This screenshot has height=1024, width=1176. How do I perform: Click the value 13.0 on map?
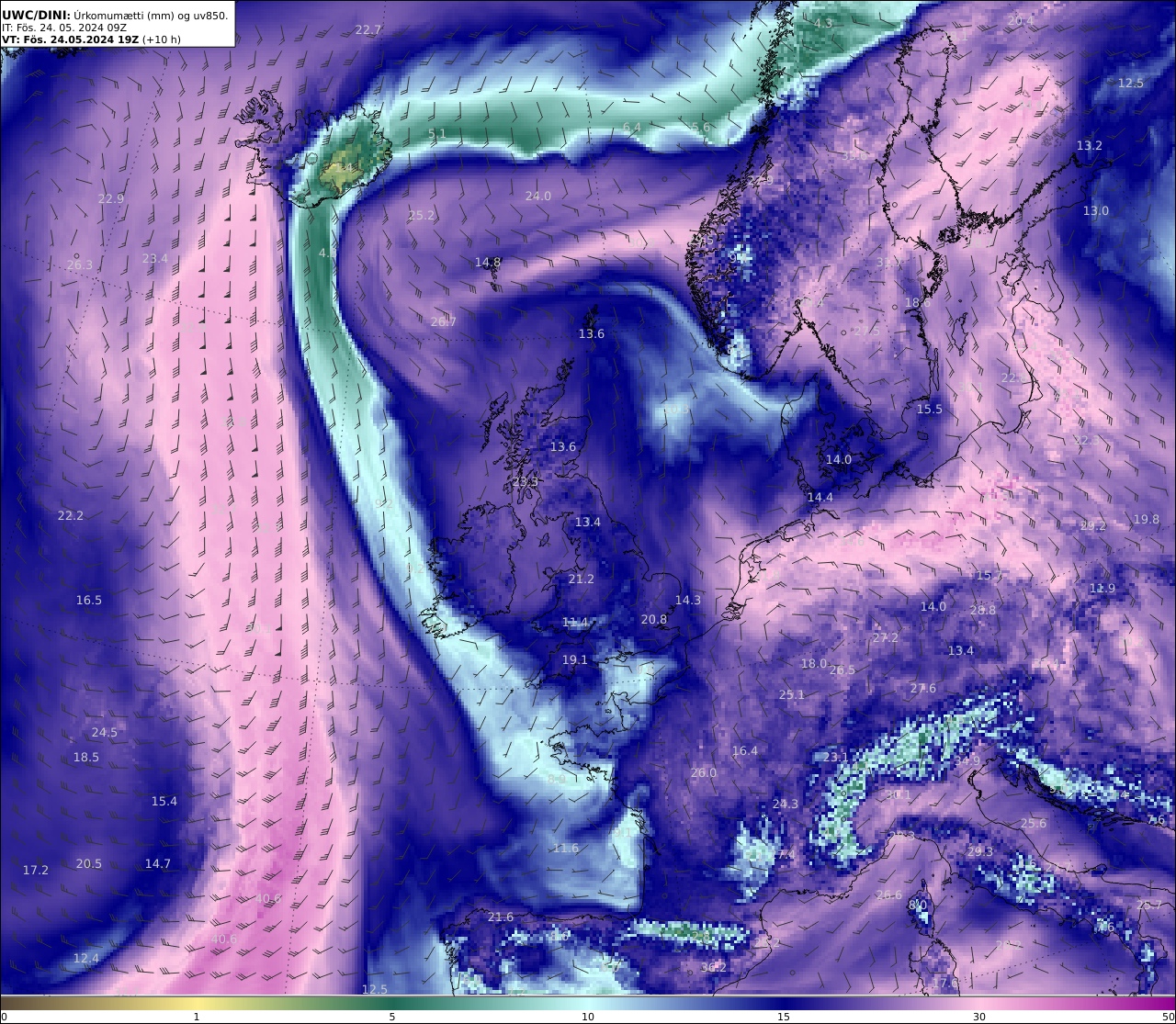pos(1096,210)
